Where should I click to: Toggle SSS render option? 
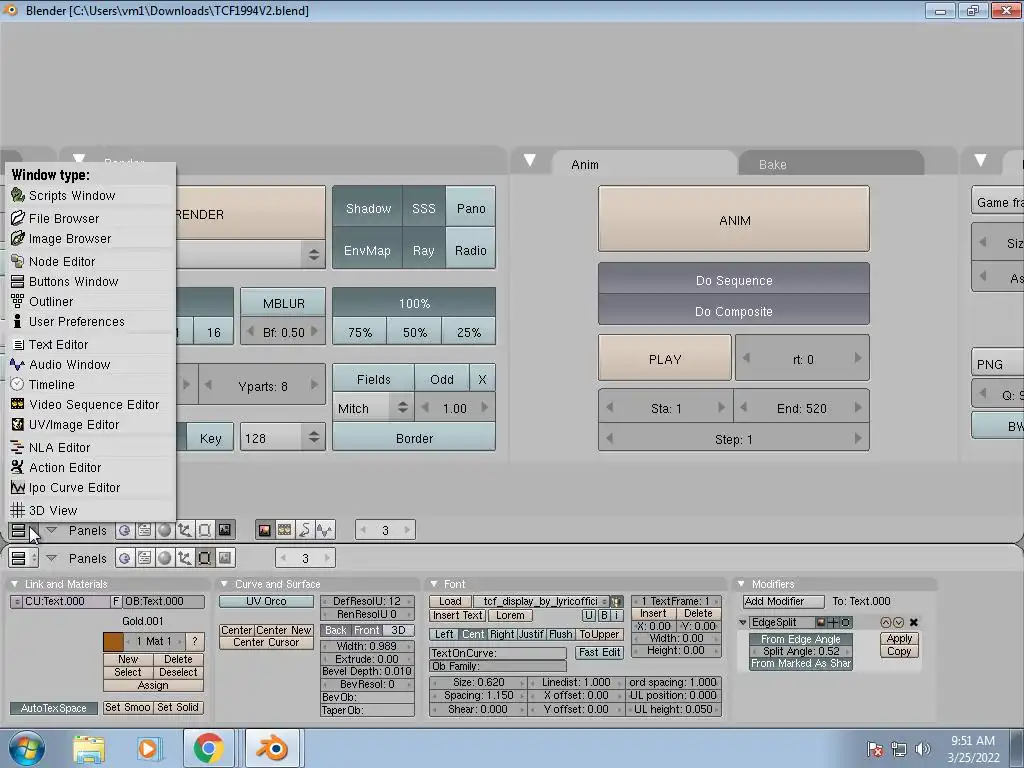pos(423,208)
